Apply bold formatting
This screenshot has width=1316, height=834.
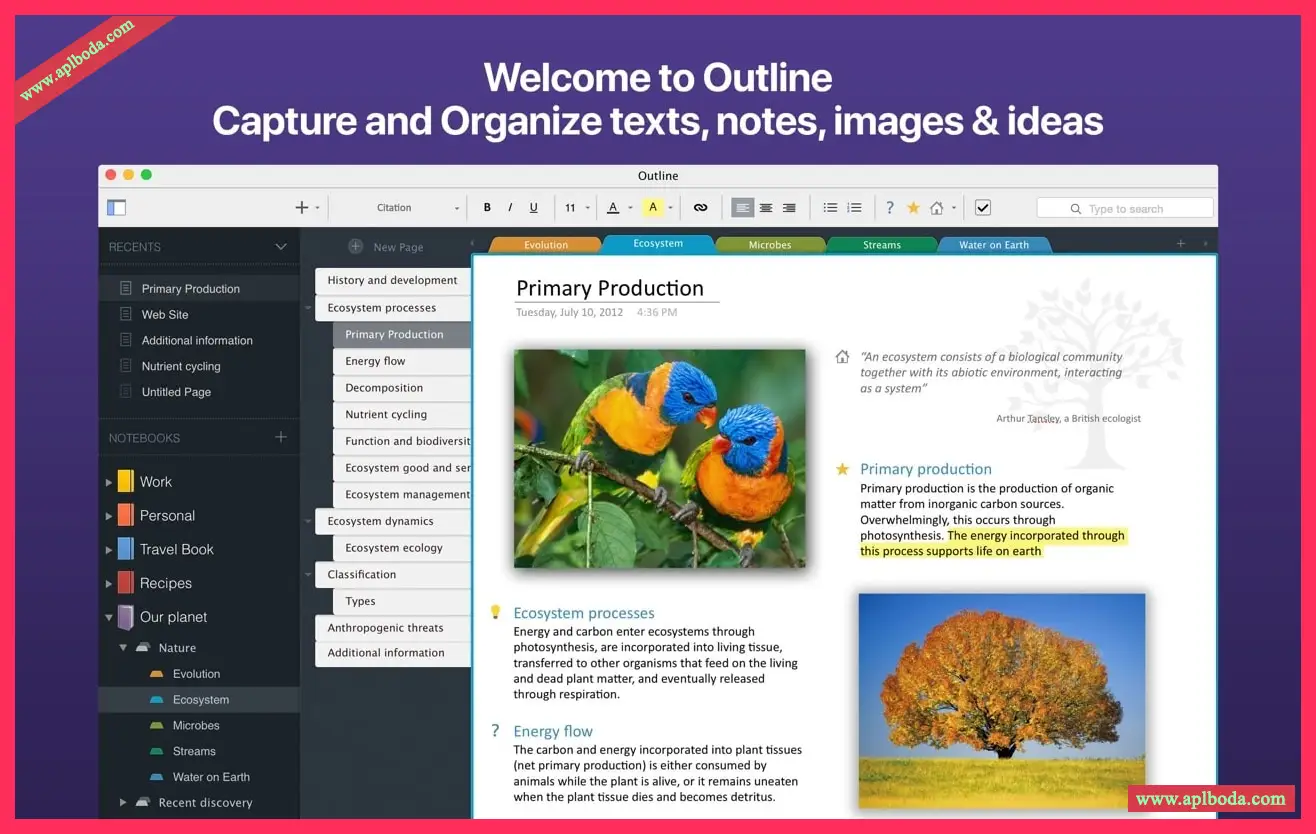[x=487, y=208]
